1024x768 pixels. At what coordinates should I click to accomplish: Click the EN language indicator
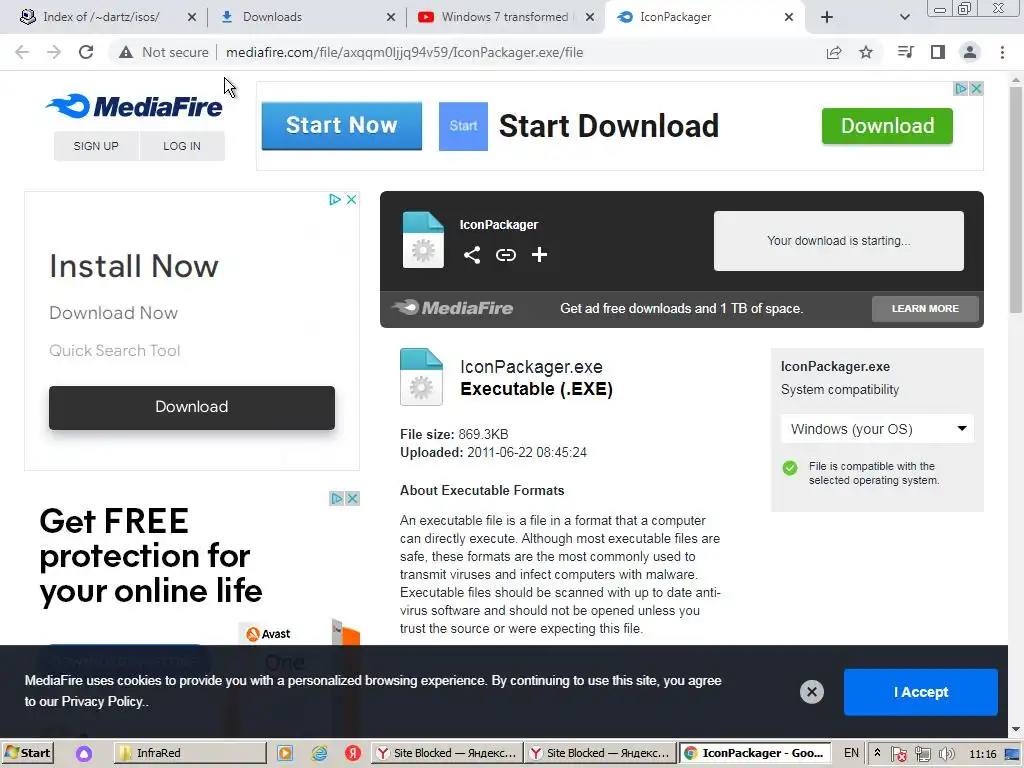[851, 753]
